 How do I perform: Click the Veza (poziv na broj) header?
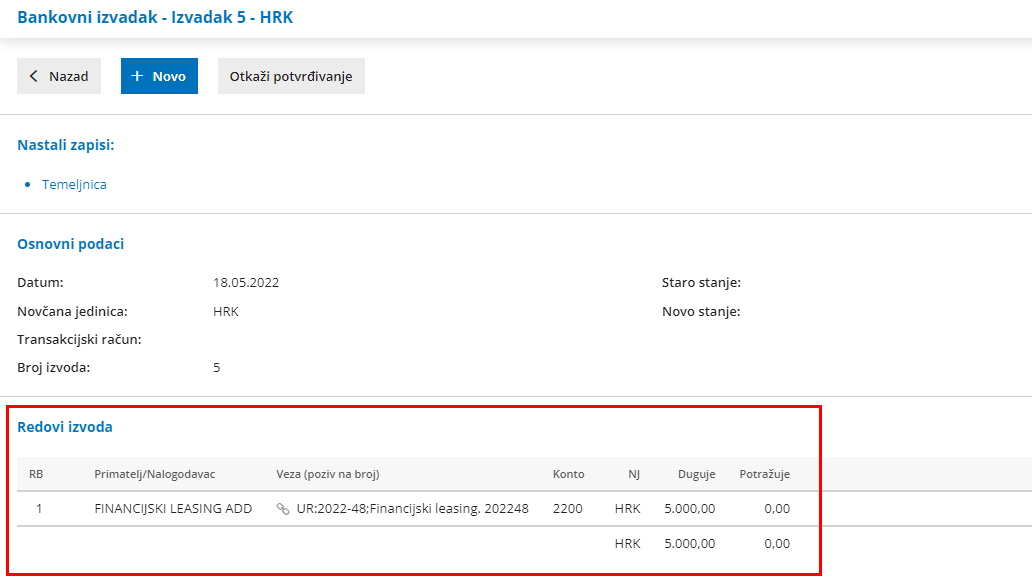pos(328,474)
